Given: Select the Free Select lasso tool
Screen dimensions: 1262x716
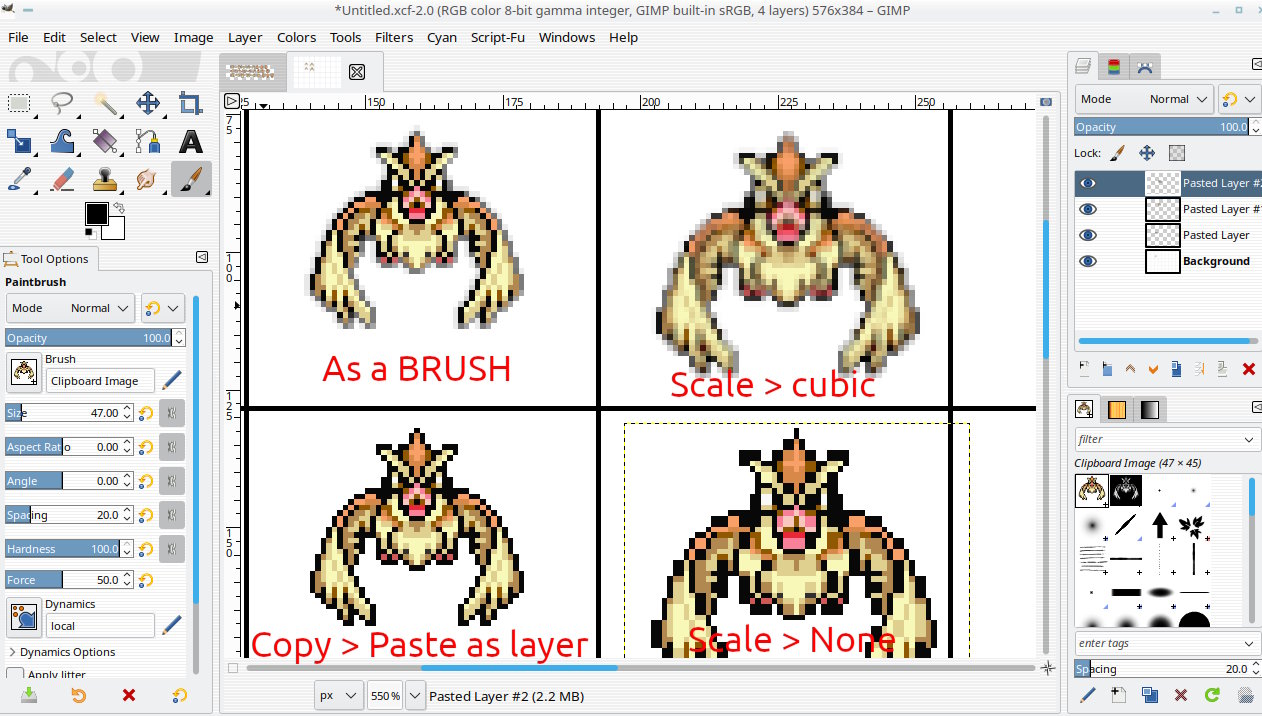Looking at the screenshot, I should coord(63,103).
